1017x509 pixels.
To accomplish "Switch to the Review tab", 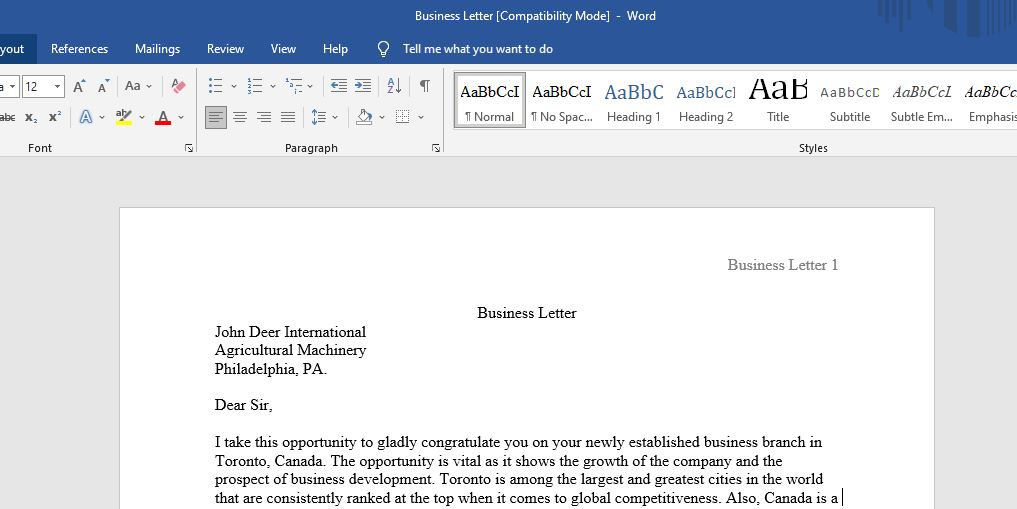I will point(226,49).
